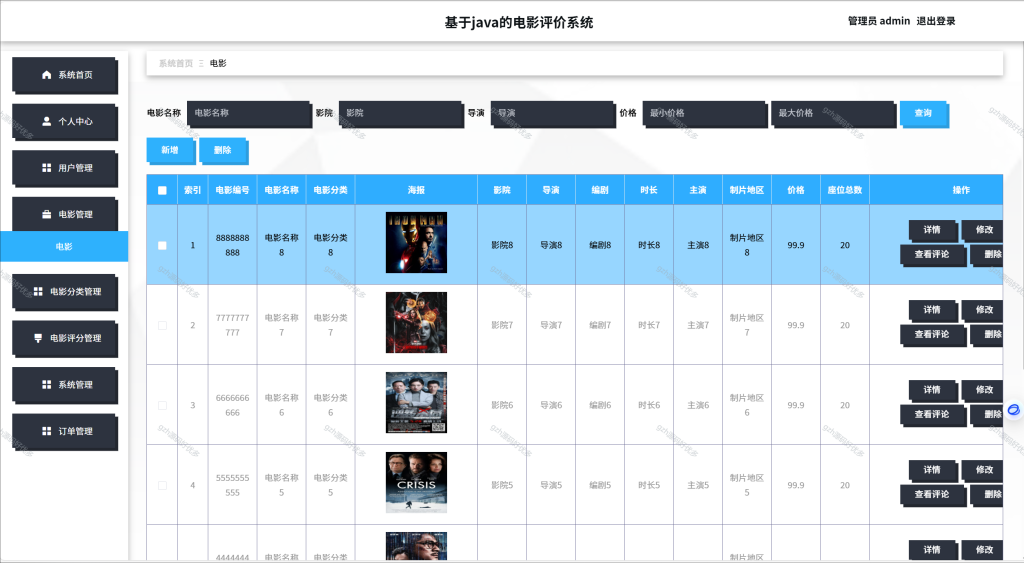Click 修改 for movie 电影名称5
This screenshot has height=563, width=1024.
[x=983, y=470]
